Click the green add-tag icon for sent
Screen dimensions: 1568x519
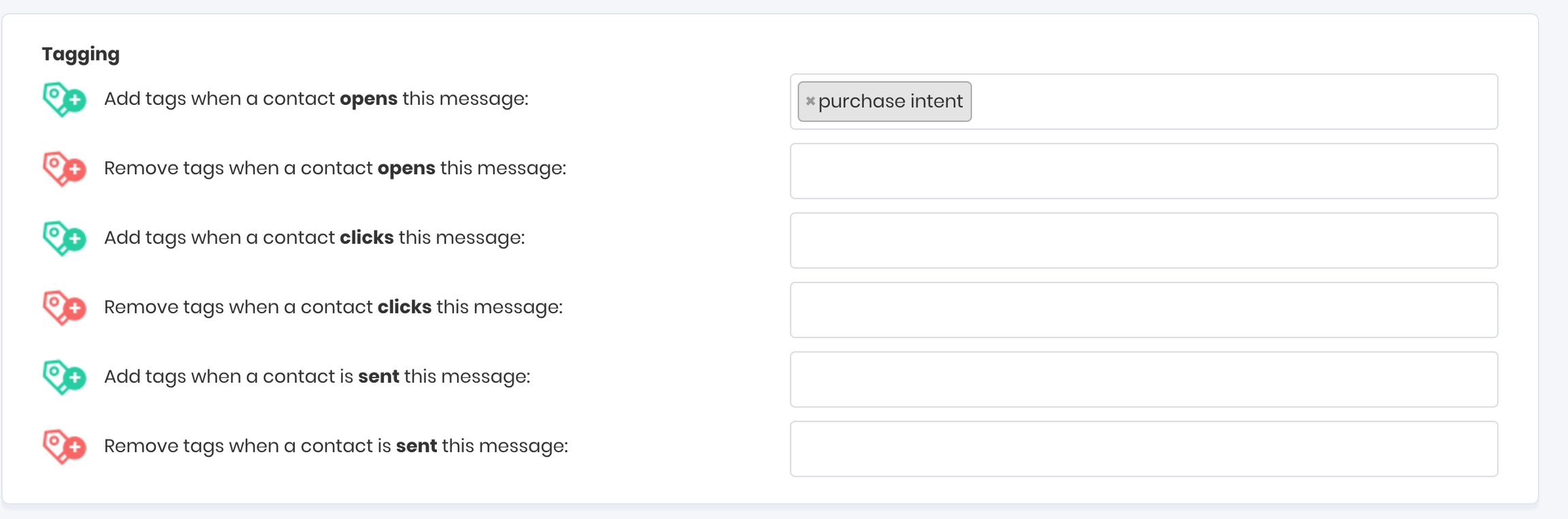pyautogui.click(x=64, y=377)
